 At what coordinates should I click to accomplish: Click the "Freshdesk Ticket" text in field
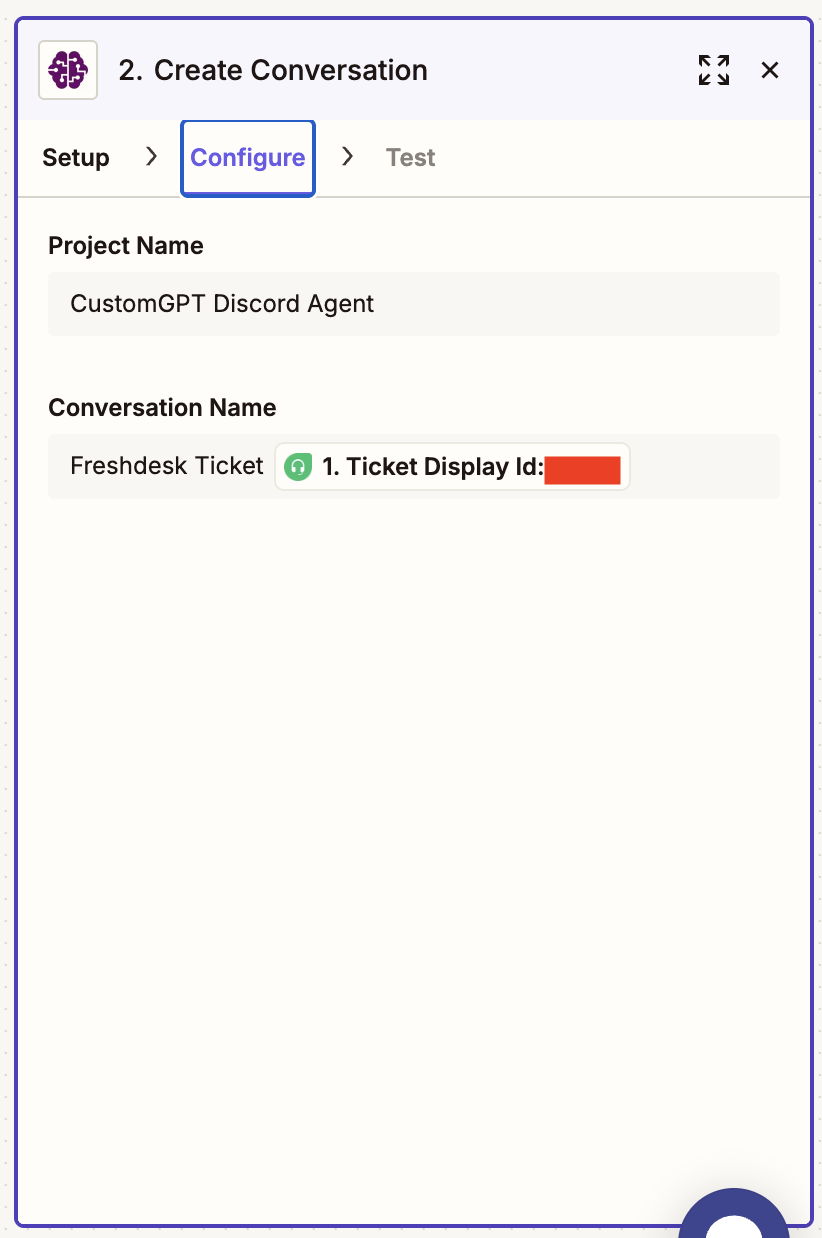coord(167,466)
